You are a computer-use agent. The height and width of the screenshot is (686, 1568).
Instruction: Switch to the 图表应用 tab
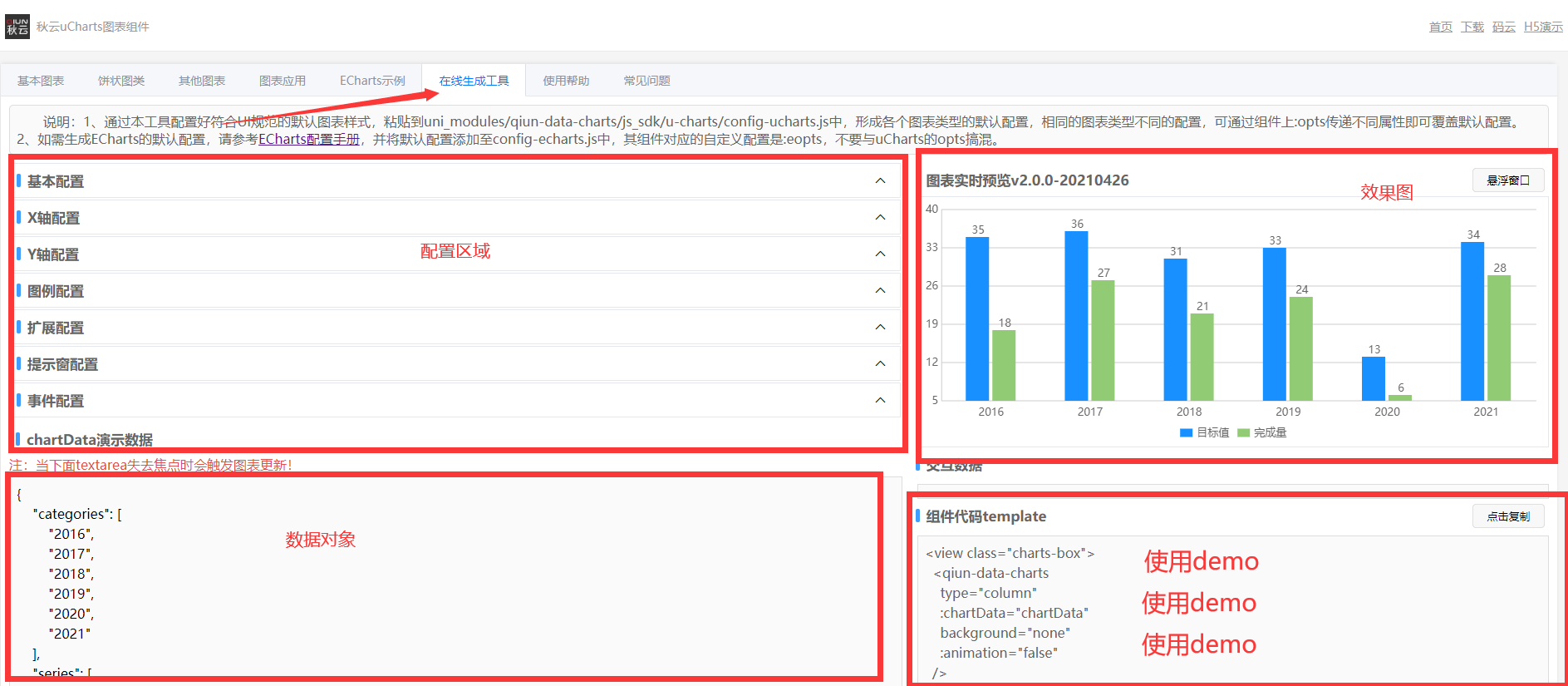point(283,81)
